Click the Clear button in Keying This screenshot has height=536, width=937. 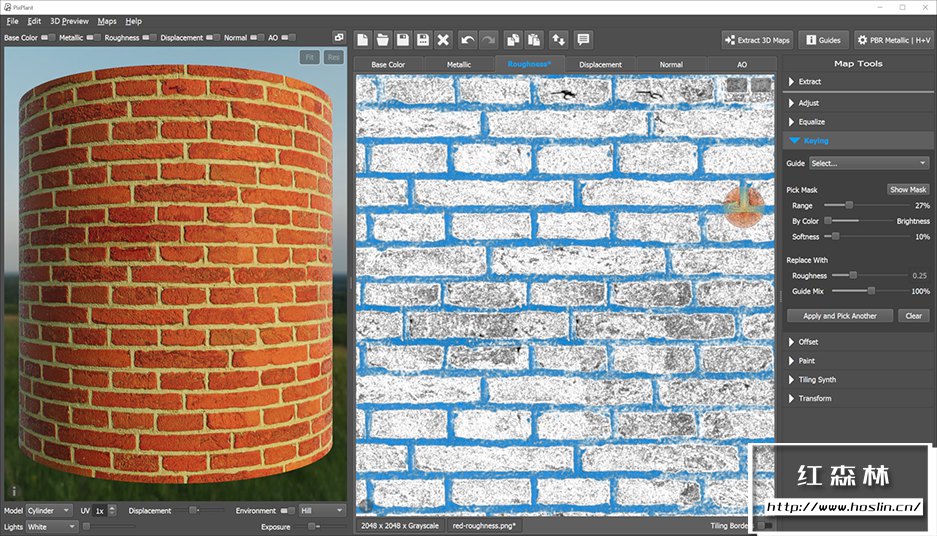pos(913,316)
